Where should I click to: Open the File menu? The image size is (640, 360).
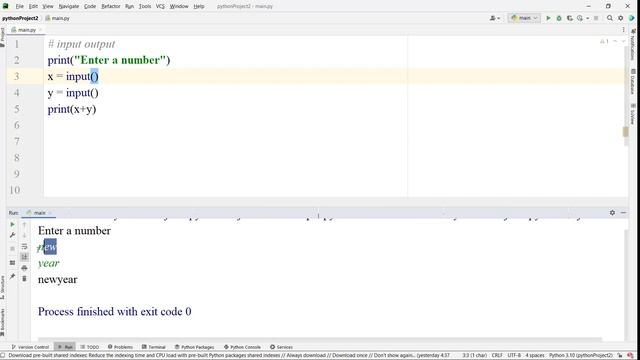click(x=20, y=6)
